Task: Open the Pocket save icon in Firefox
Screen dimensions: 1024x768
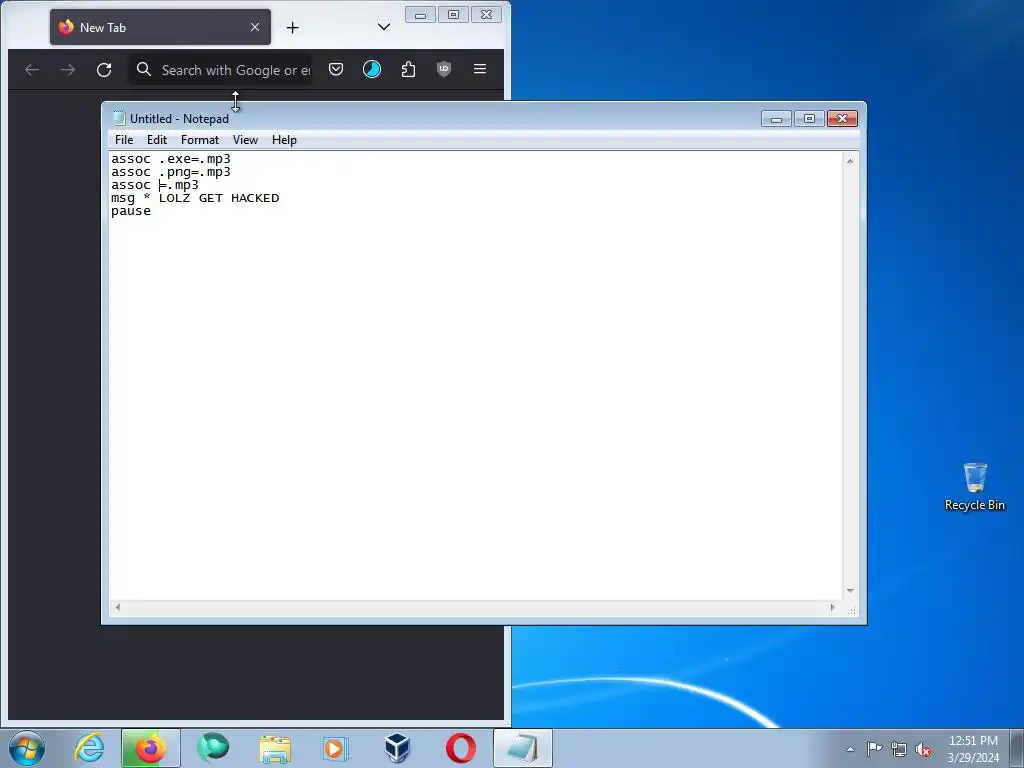Action: 336,69
